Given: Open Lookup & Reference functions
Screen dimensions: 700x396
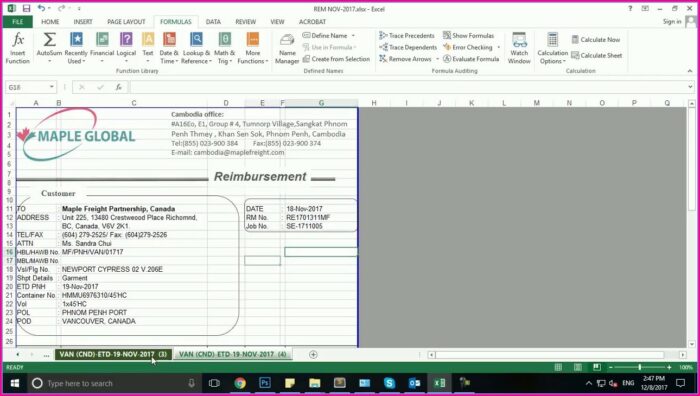Looking at the screenshot, I should pyautogui.click(x=196, y=48).
